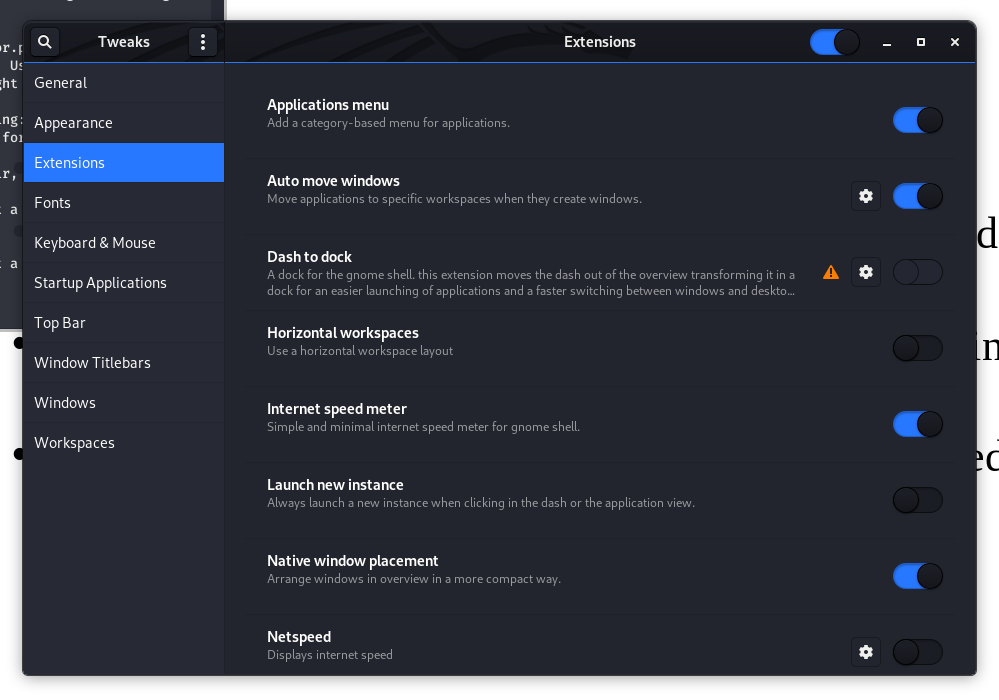Toggle Internet speed meter off

(917, 424)
